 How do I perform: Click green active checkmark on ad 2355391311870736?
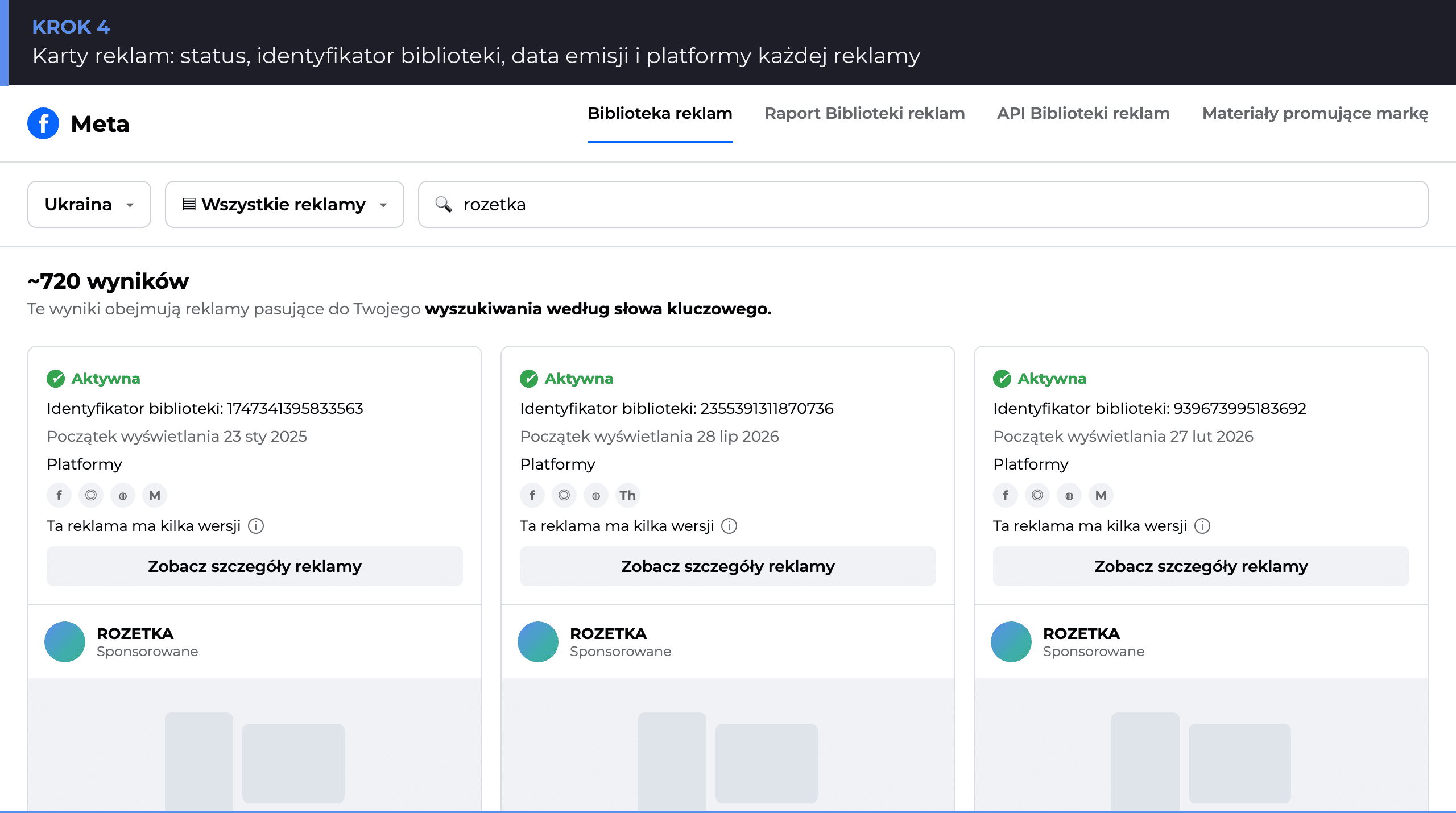click(529, 379)
